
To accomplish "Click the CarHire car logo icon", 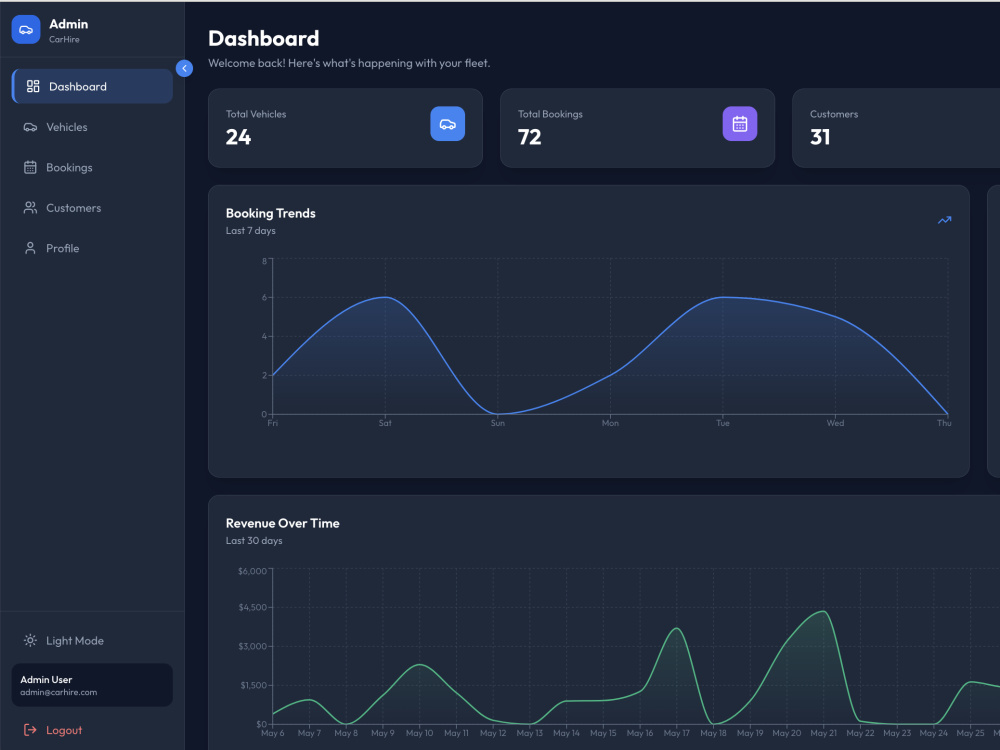I will click(26, 30).
